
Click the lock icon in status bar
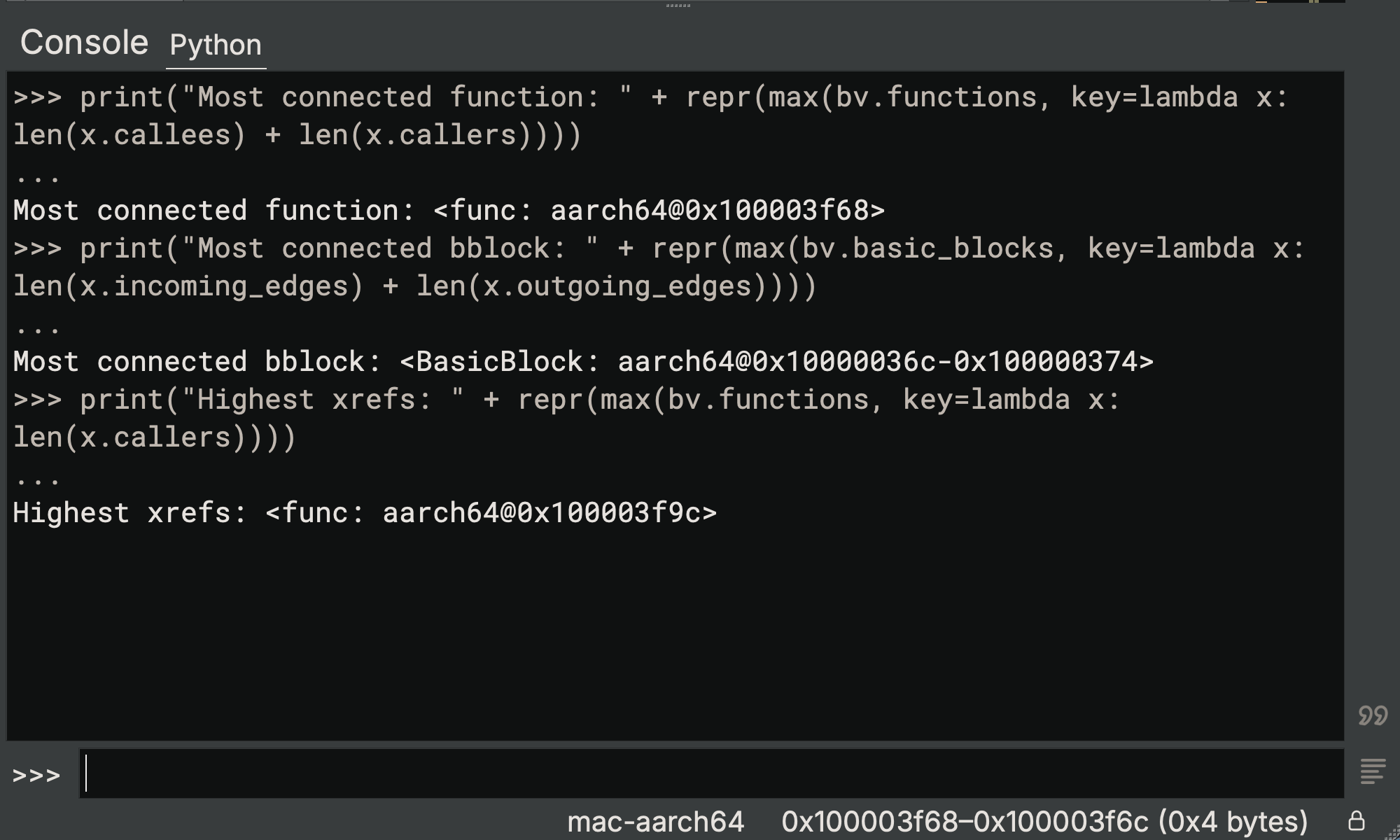tap(1357, 821)
